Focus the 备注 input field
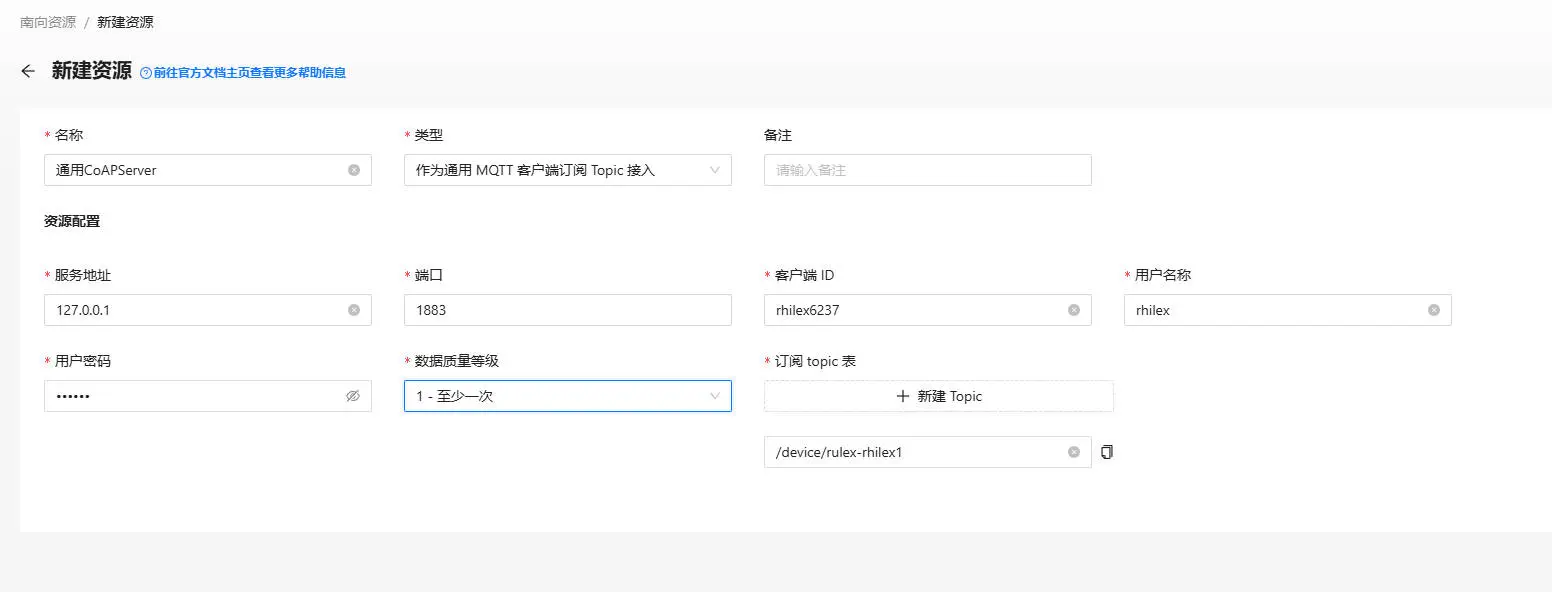Viewport: 1552px width, 592px height. coord(927,170)
